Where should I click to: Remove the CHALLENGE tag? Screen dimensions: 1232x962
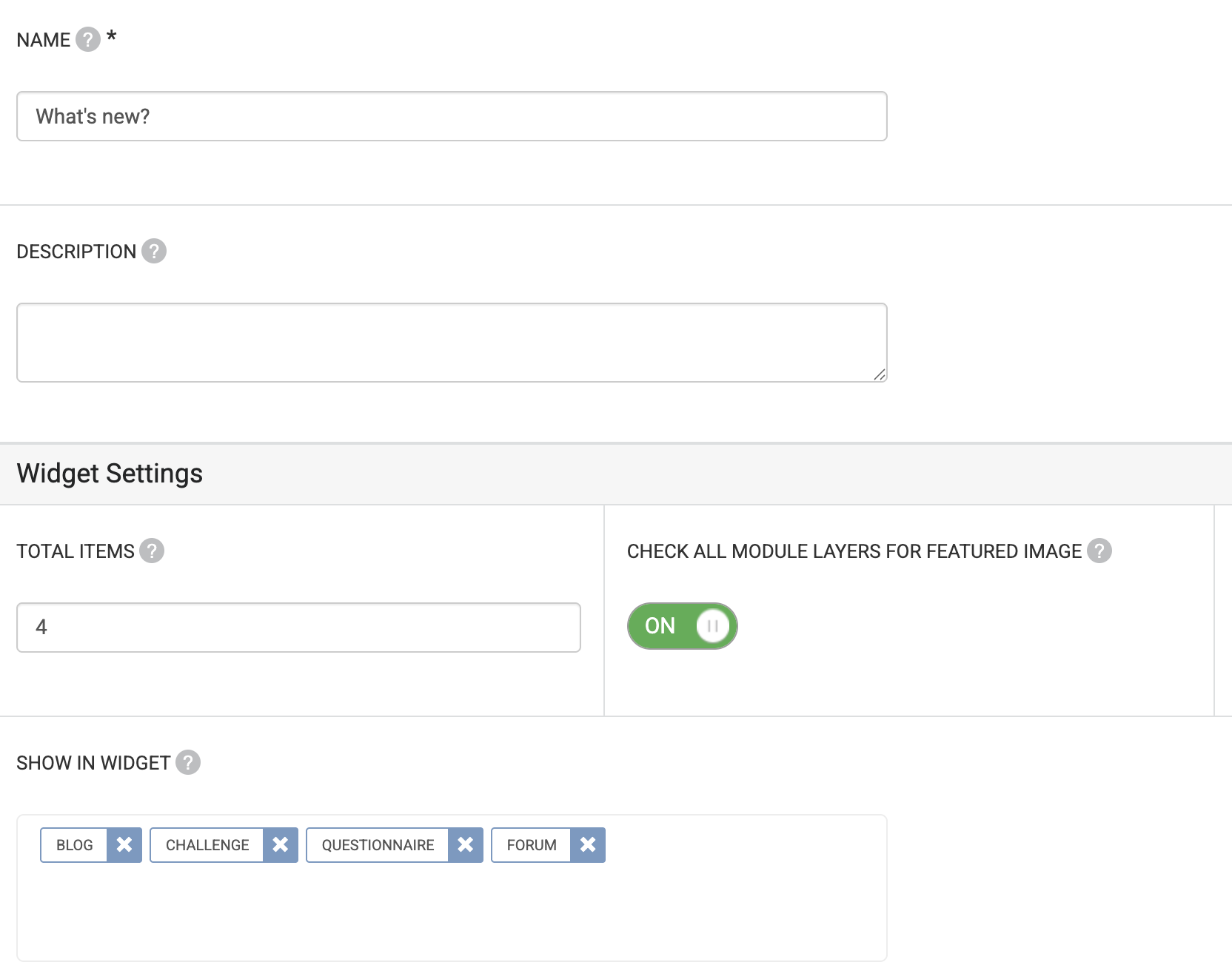281,845
